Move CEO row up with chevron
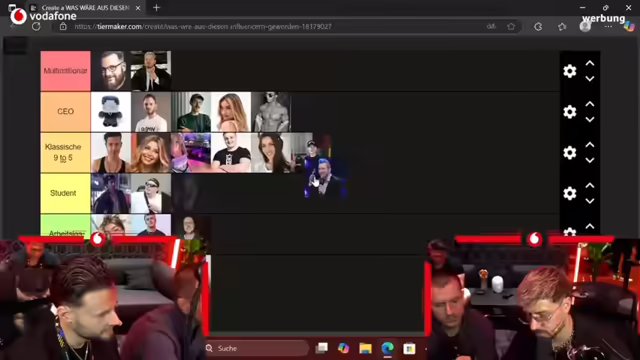 click(x=590, y=104)
